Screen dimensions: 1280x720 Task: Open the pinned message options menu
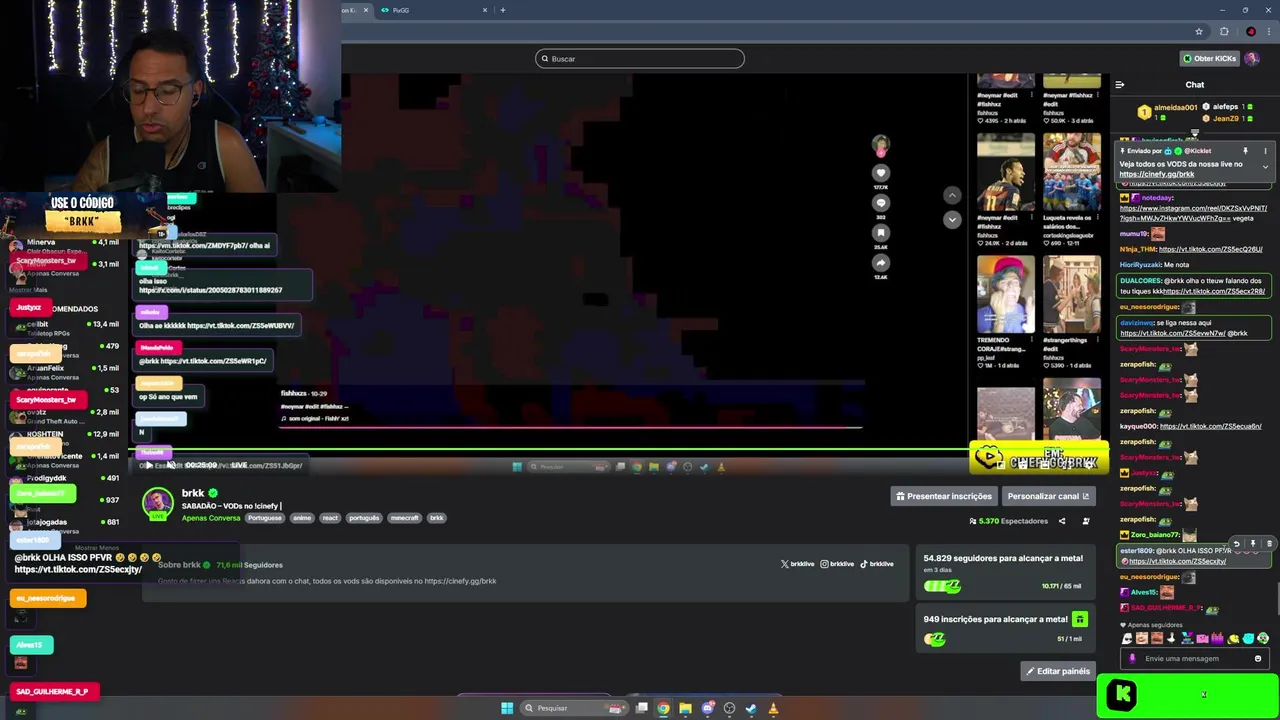1265,151
